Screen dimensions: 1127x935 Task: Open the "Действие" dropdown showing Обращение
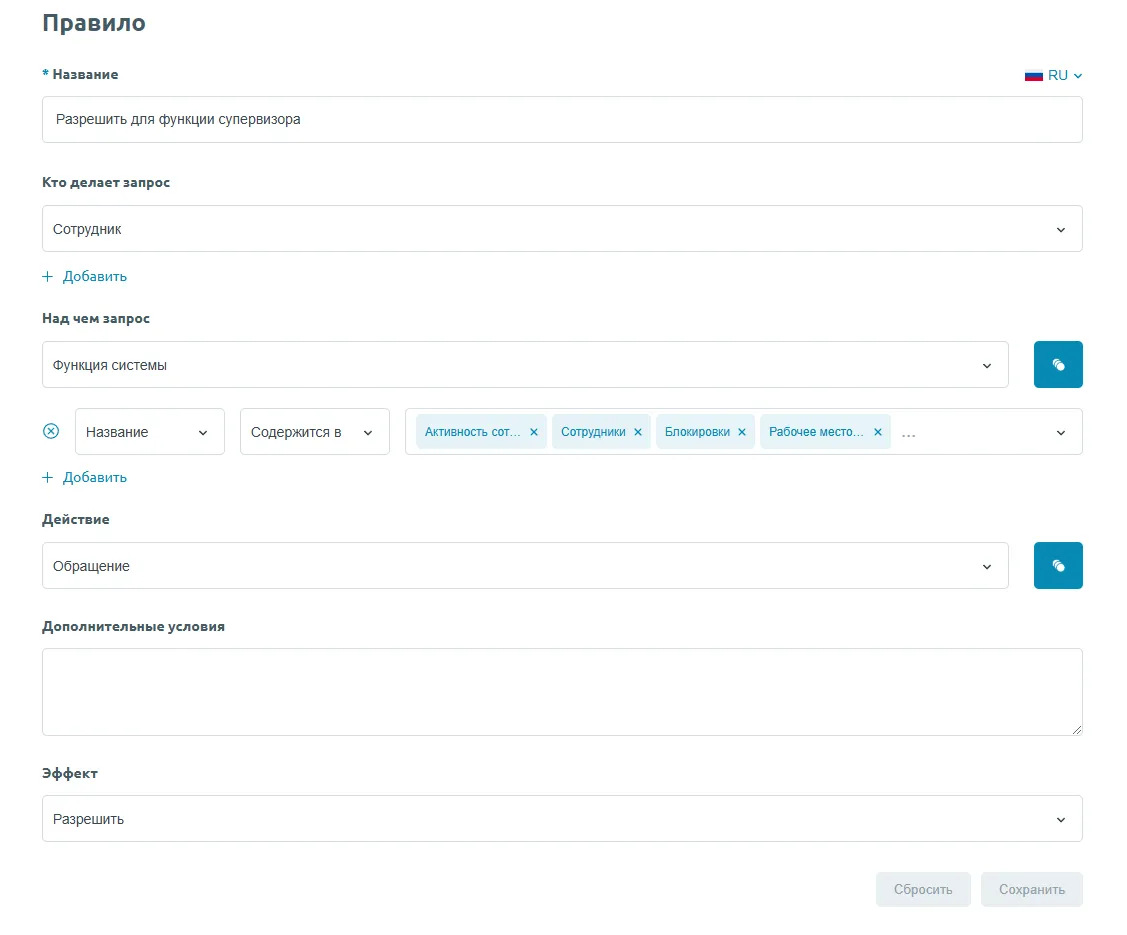[x=524, y=566]
